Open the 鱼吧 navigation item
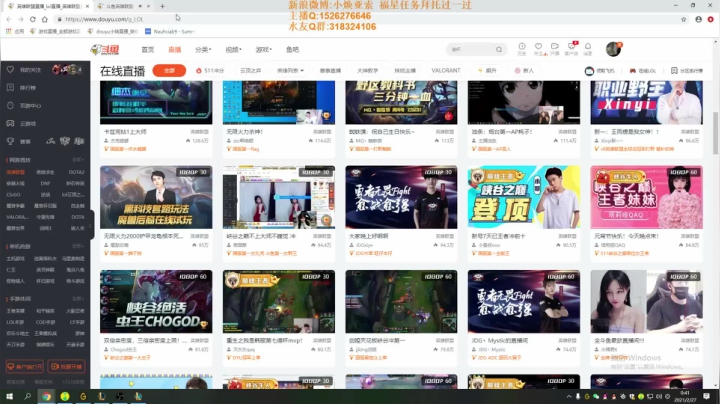Screen dimensions: 720x404 pyautogui.click(x=292, y=50)
